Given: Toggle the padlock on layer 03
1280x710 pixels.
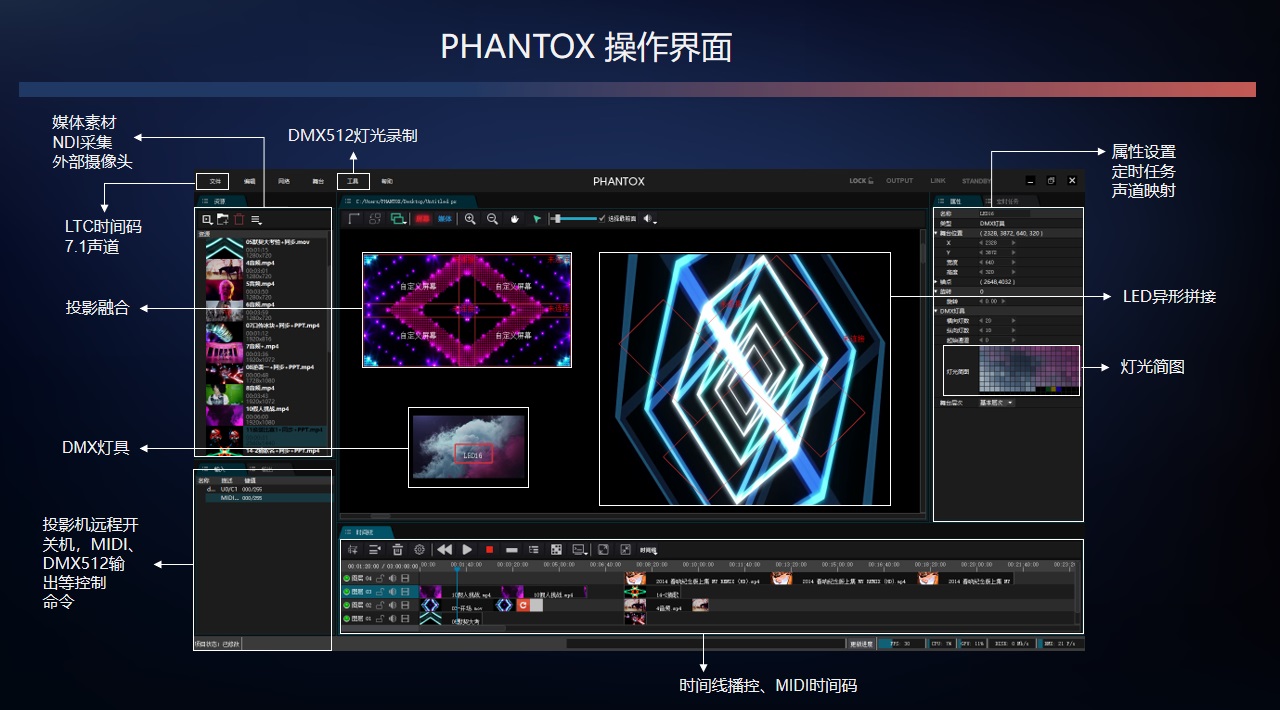Looking at the screenshot, I should pyautogui.click(x=380, y=592).
